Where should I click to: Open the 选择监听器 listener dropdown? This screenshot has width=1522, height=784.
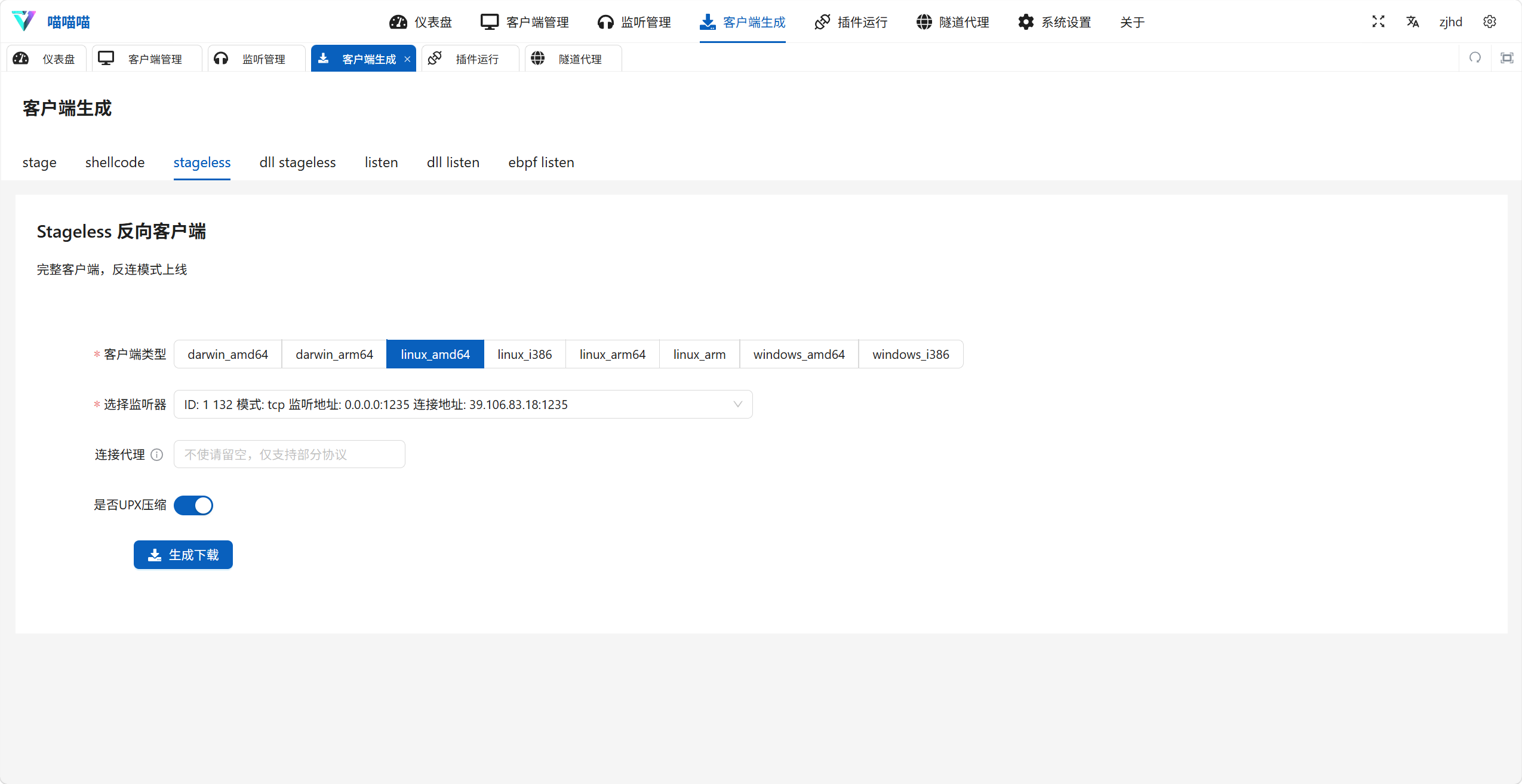463,404
